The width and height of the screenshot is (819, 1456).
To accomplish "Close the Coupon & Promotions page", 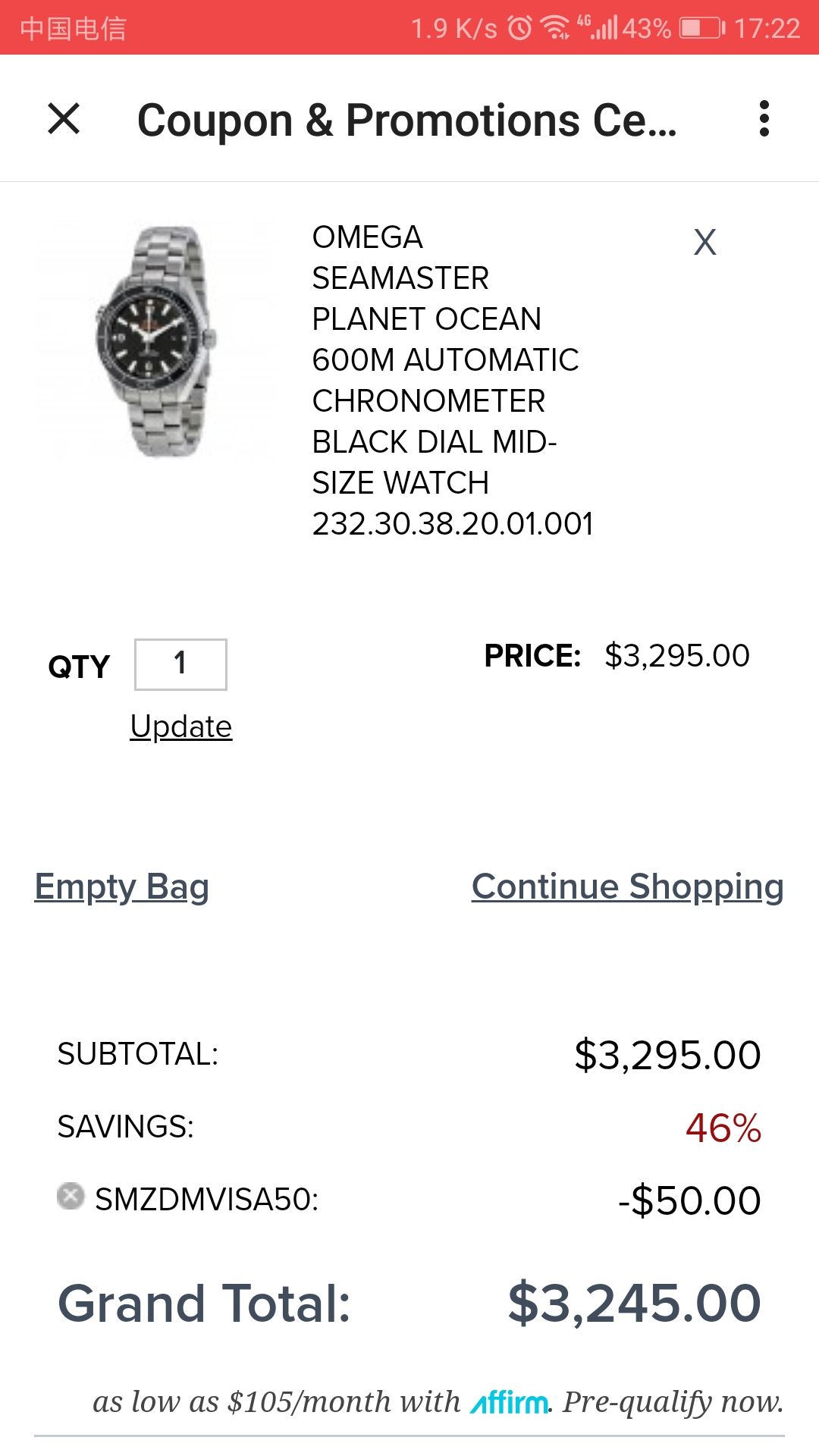I will point(64,119).
